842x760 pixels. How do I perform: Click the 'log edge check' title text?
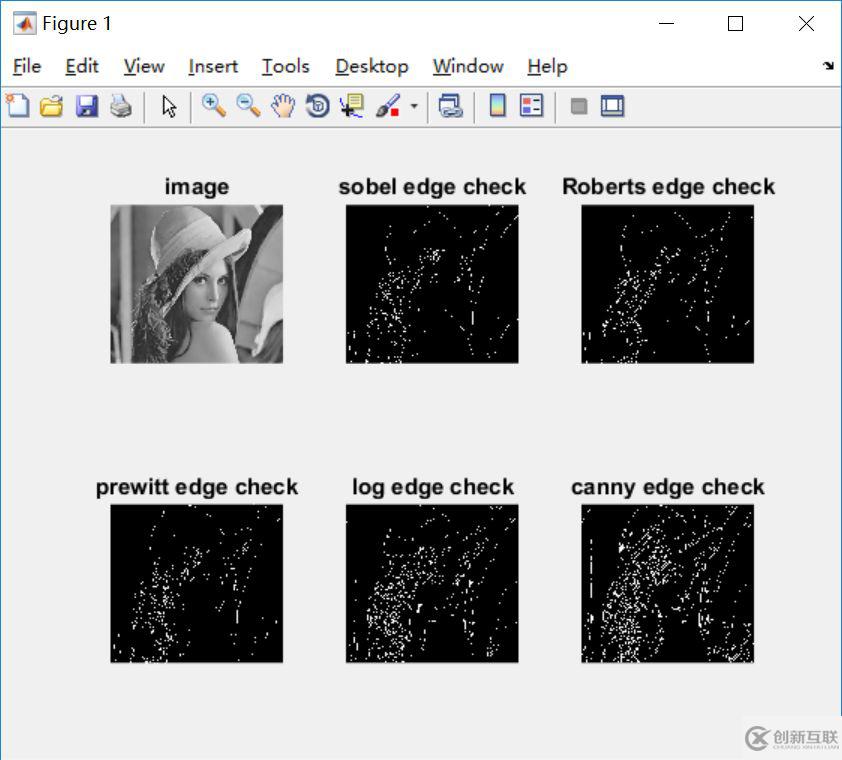(433, 487)
